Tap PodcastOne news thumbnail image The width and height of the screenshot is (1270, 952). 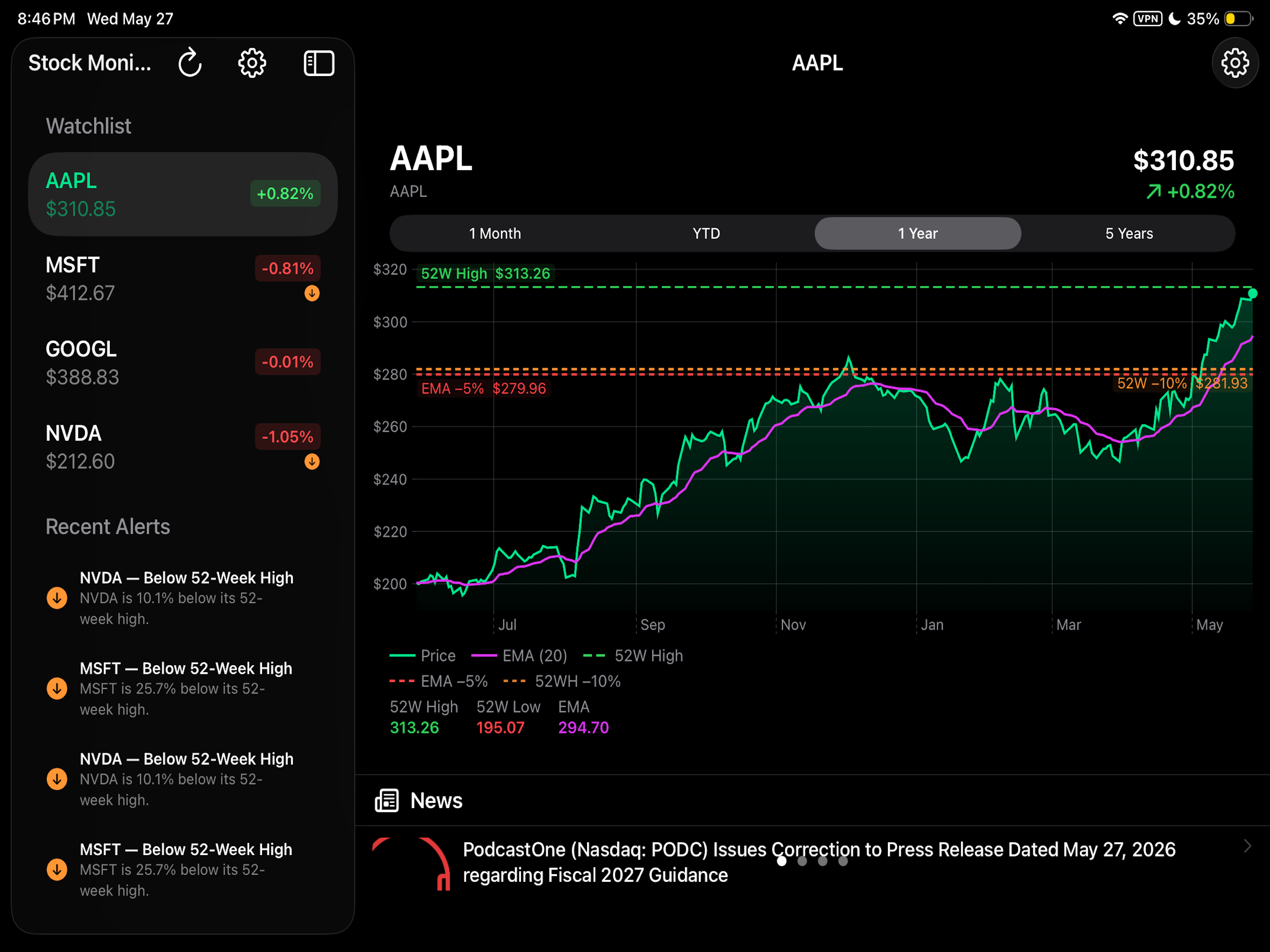(x=411, y=863)
